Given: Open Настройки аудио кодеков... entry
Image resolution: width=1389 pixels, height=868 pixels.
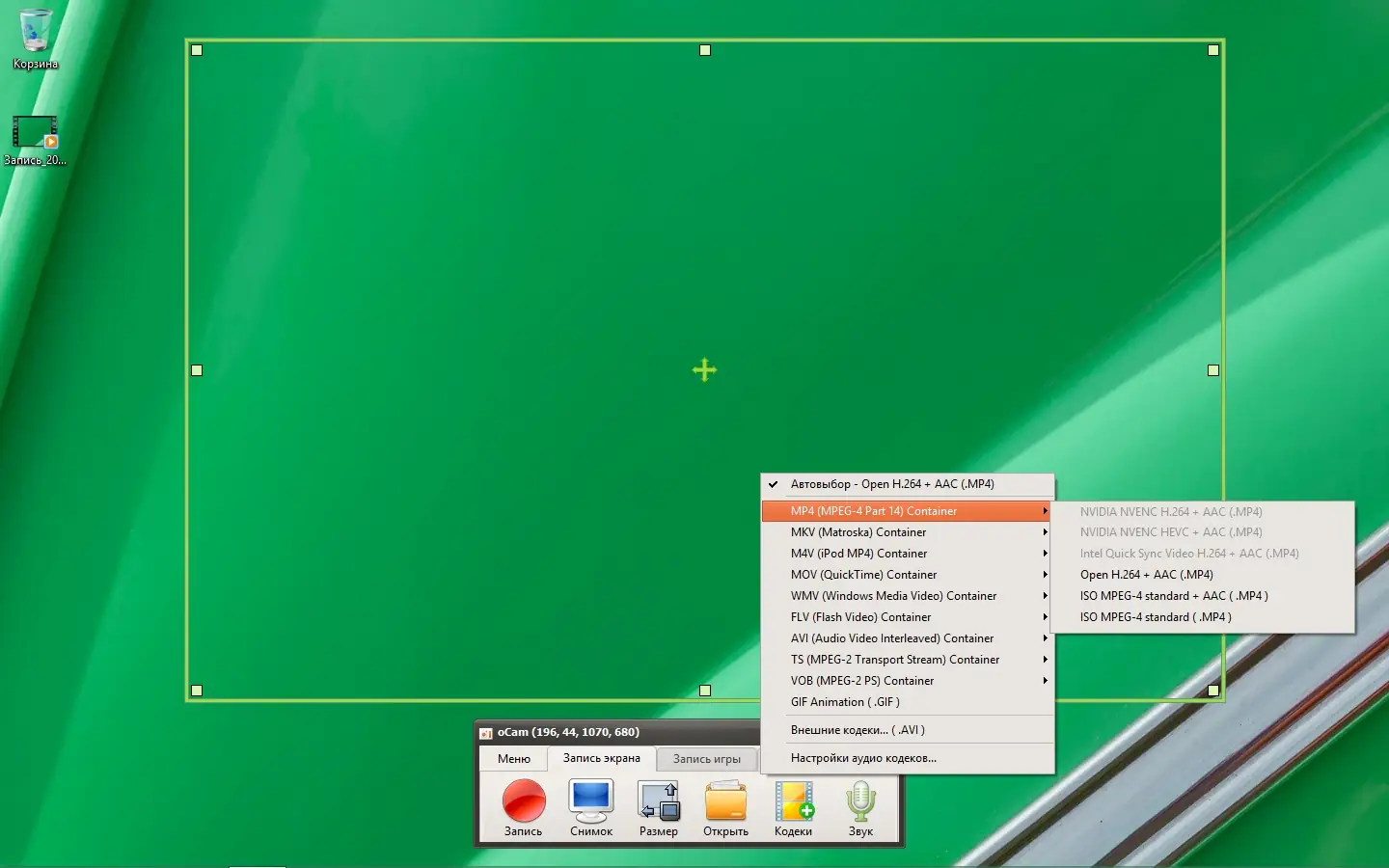Looking at the screenshot, I should [x=908, y=758].
